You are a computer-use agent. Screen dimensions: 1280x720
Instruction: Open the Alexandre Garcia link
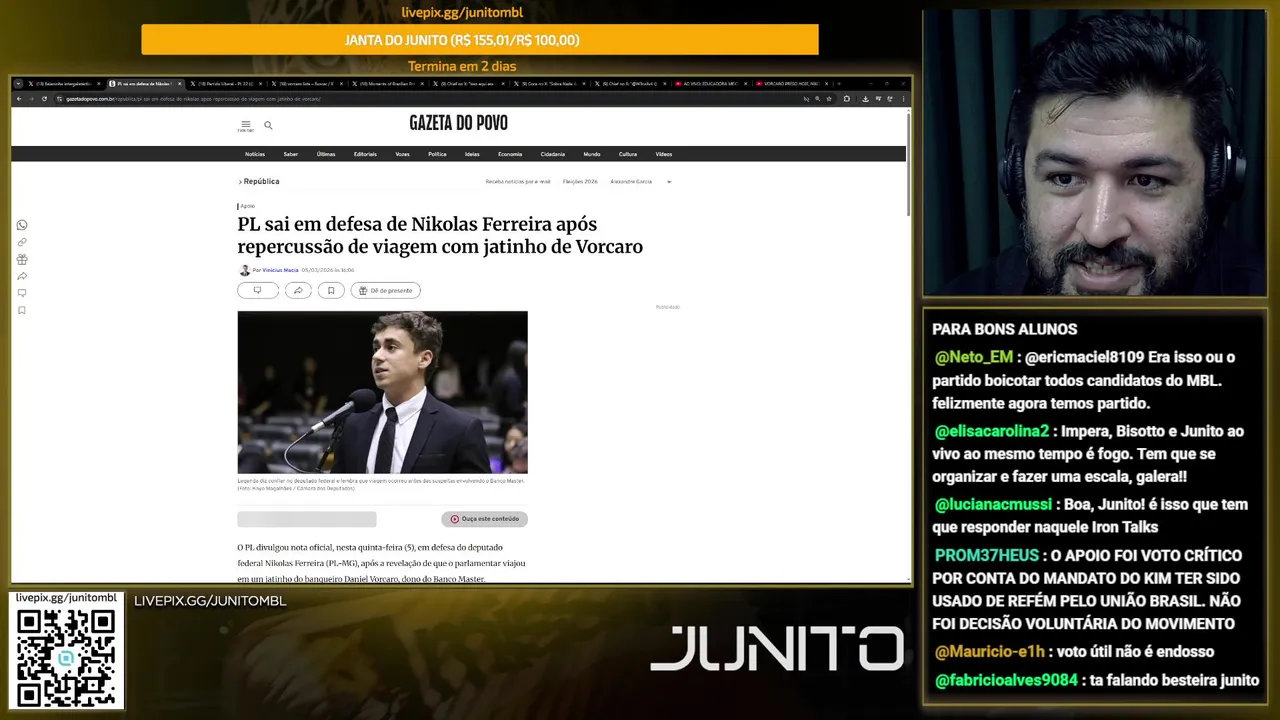(631, 182)
